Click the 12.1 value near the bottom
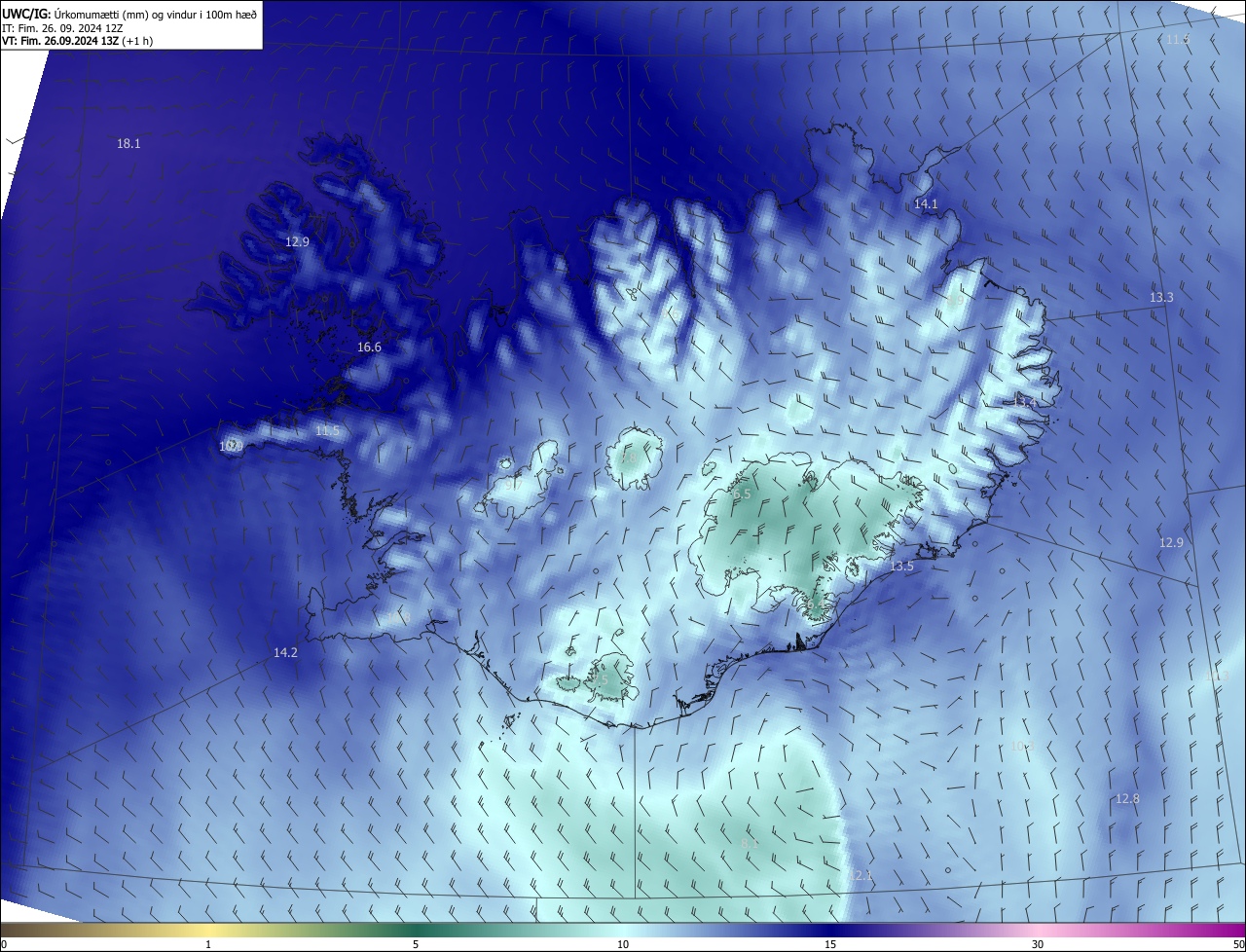This screenshot has height=952, width=1246. point(861,877)
